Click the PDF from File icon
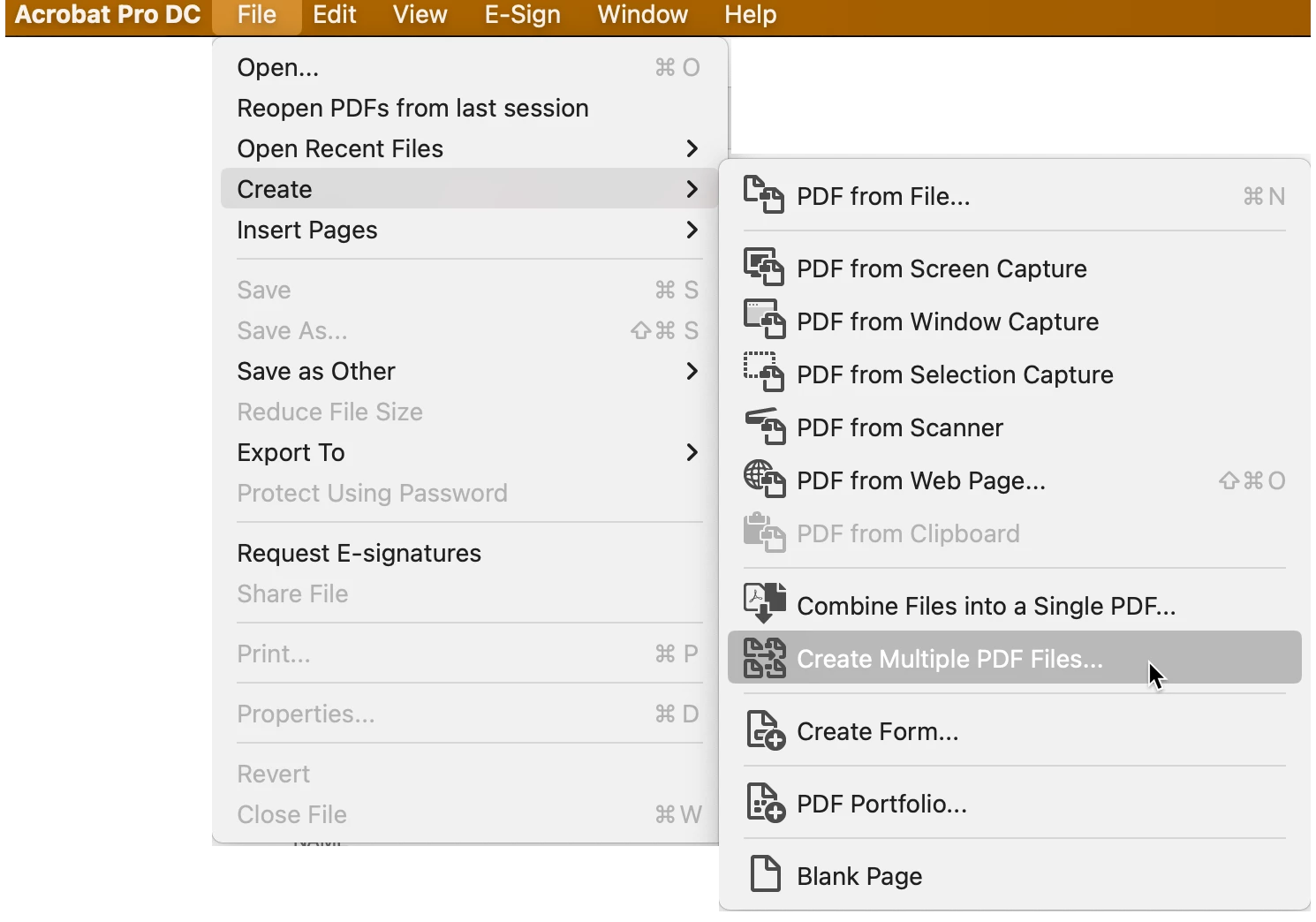 tap(763, 194)
